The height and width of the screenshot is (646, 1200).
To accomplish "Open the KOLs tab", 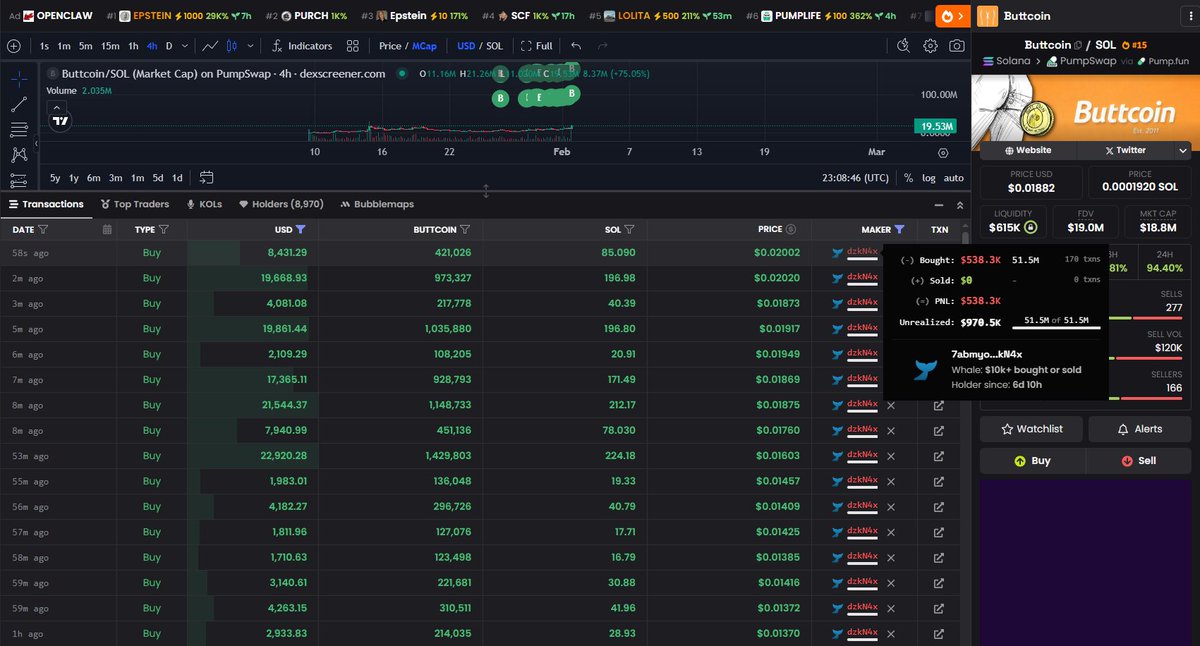I will point(204,204).
